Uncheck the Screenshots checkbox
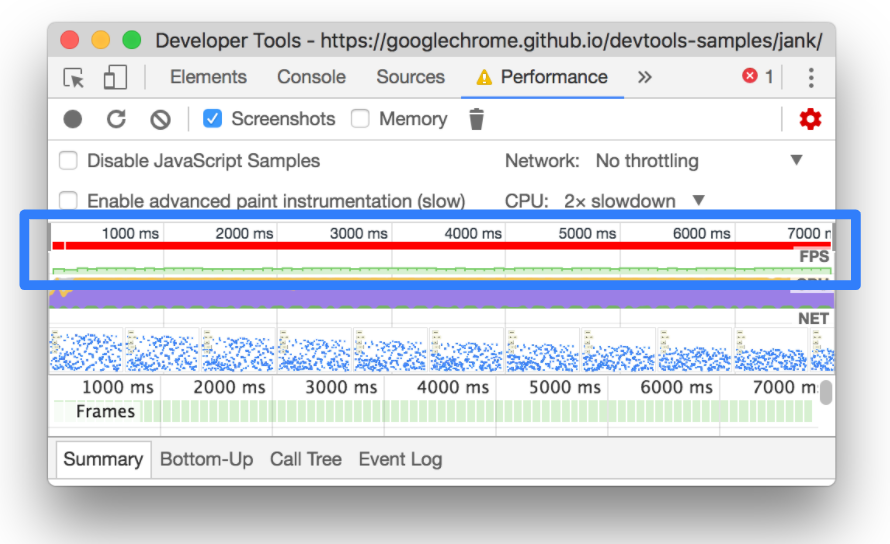This screenshot has height=544, width=890. [x=212, y=119]
